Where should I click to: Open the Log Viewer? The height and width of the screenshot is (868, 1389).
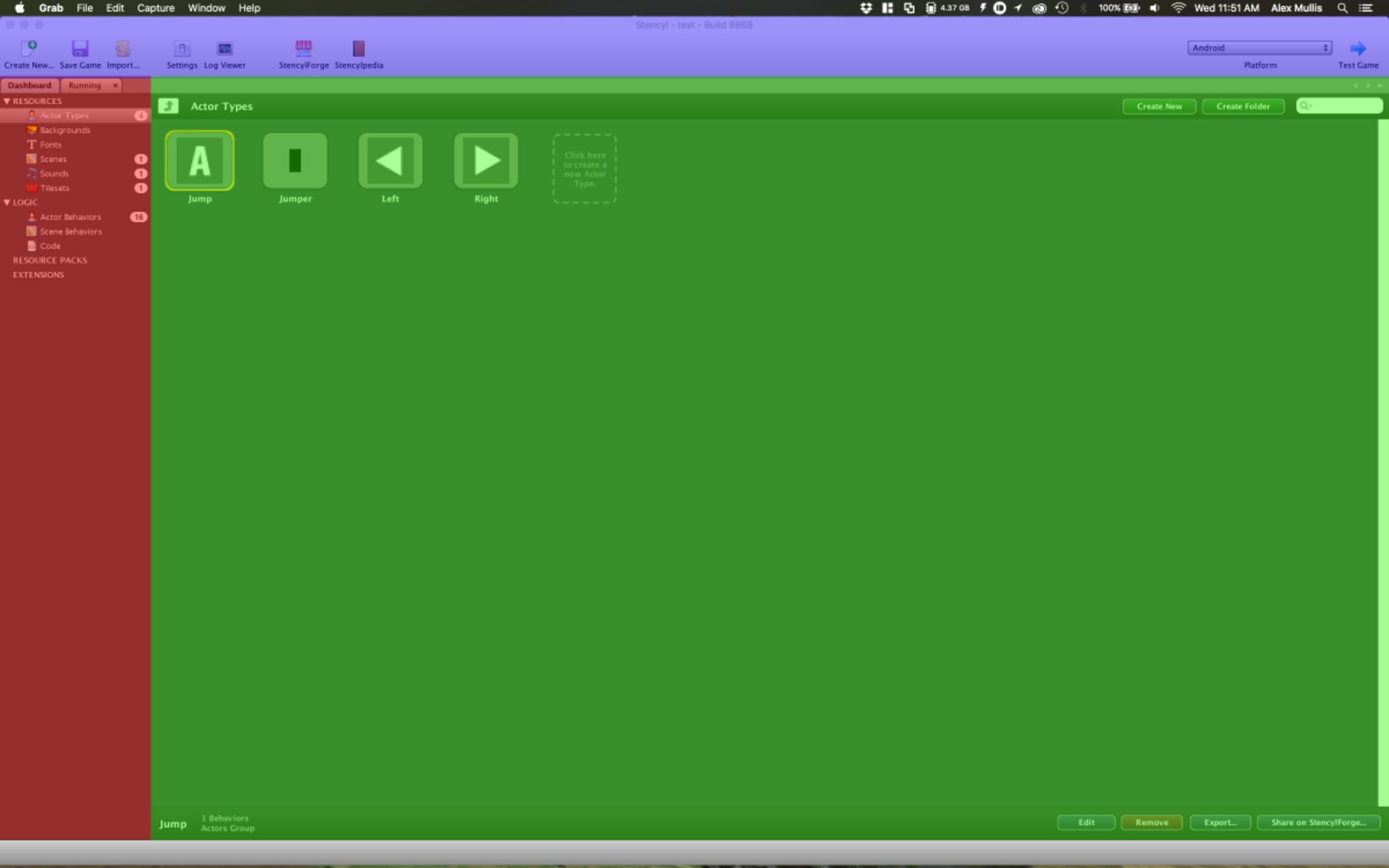pos(224,48)
